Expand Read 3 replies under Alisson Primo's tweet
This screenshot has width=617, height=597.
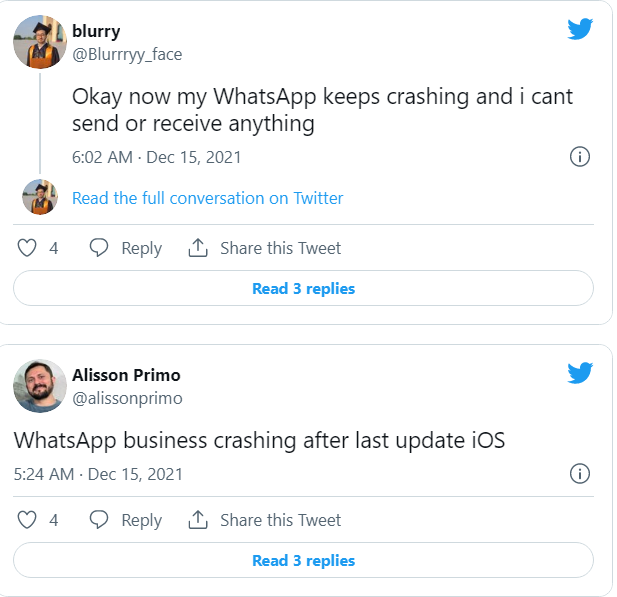[303, 561]
